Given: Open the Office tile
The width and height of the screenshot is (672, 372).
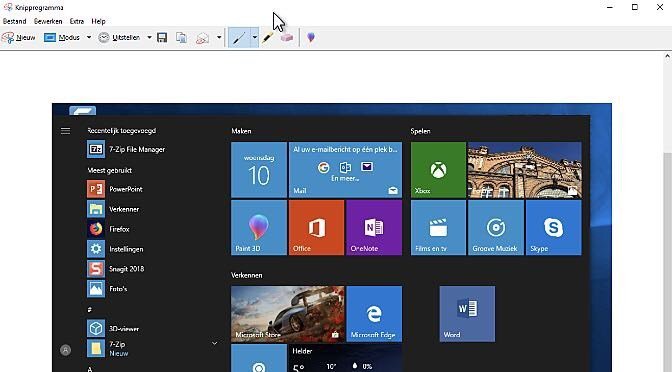Looking at the screenshot, I should [x=316, y=228].
